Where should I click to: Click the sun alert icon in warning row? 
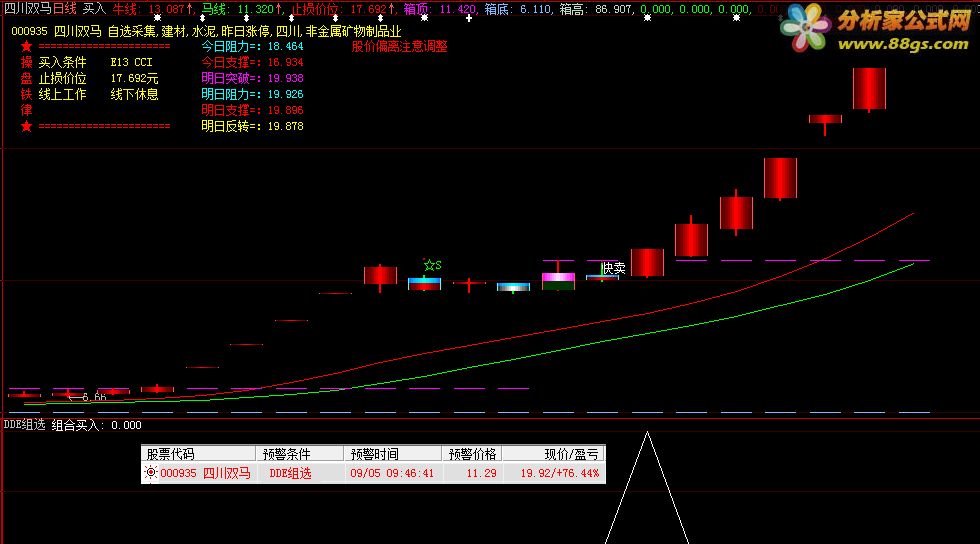click(x=151, y=473)
